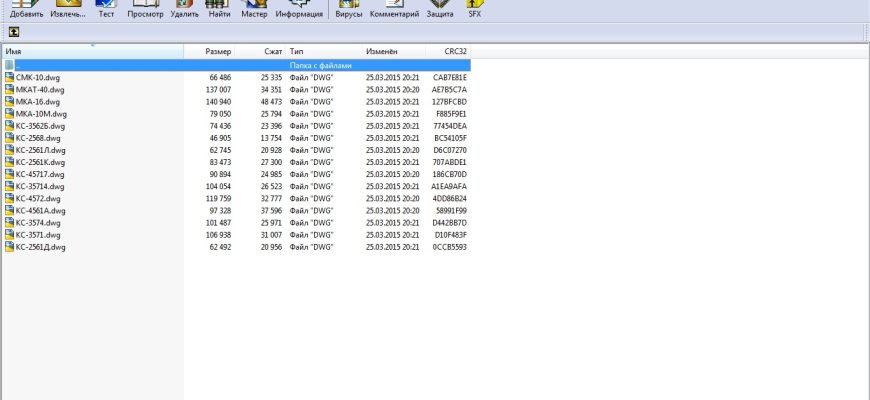
Task: Launch the Мастер (Wizard) tool
Action: tap(254, 9)
